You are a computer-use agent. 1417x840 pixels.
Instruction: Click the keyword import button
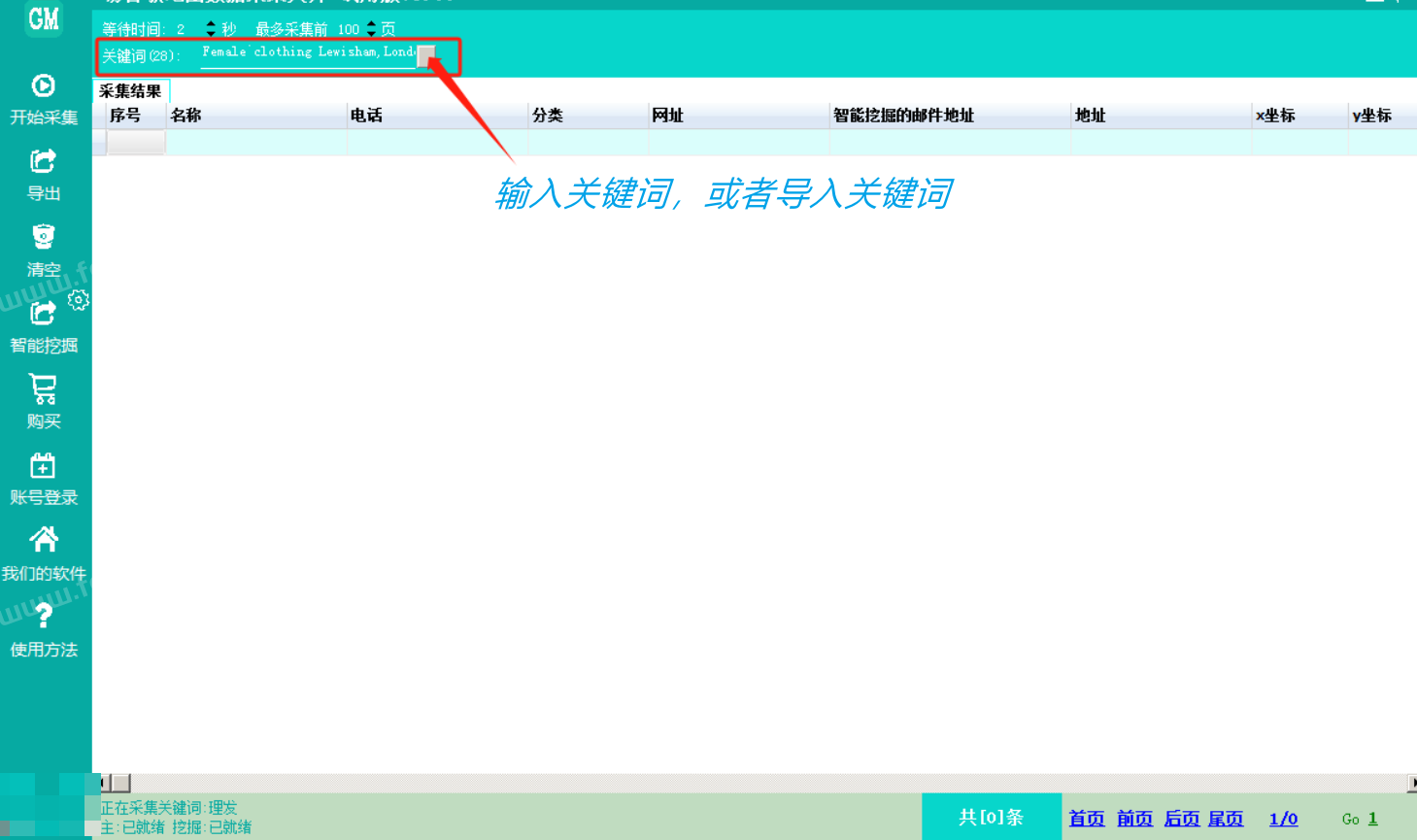tap(426, 56)
